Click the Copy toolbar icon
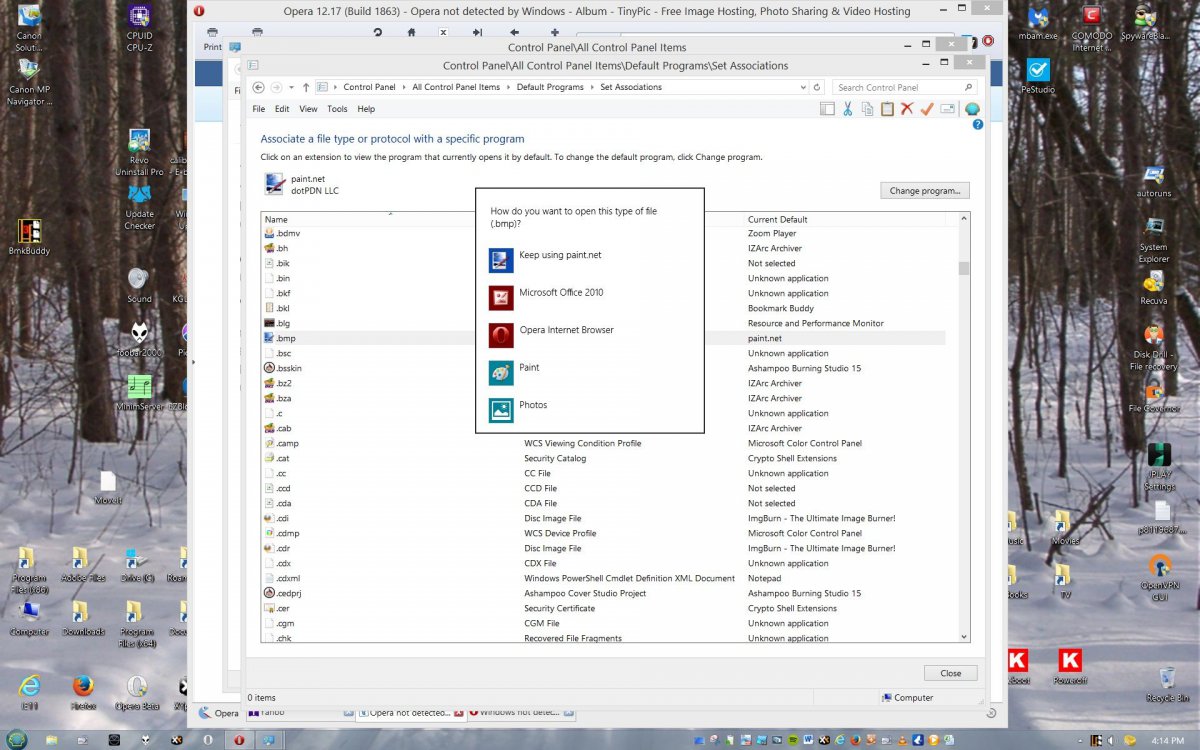Image resolution: width=1200 pixels, height=750 pixels. tap(867, 109)
